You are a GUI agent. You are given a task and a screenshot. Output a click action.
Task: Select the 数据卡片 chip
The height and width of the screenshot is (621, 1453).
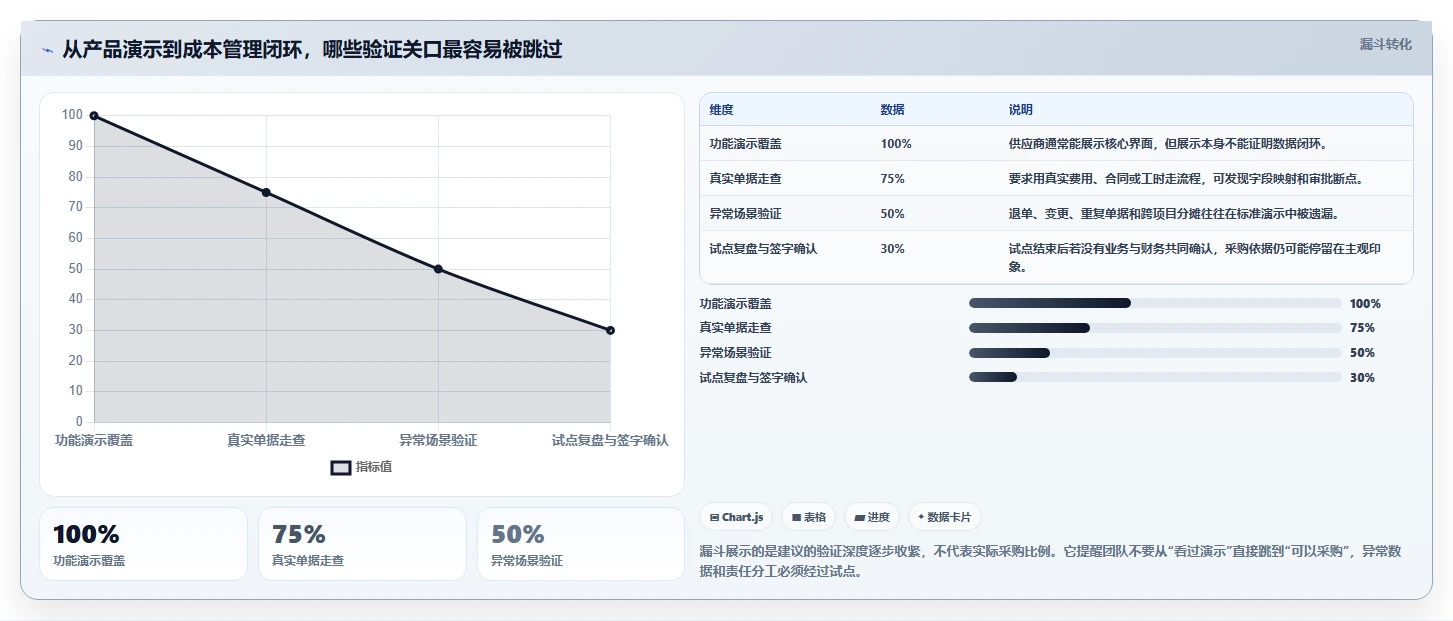945,517
